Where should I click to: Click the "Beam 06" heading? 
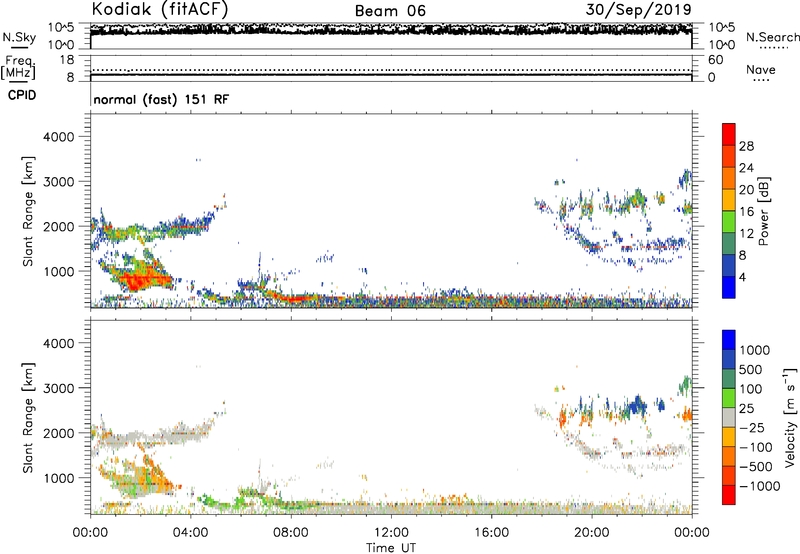(390, 11)
